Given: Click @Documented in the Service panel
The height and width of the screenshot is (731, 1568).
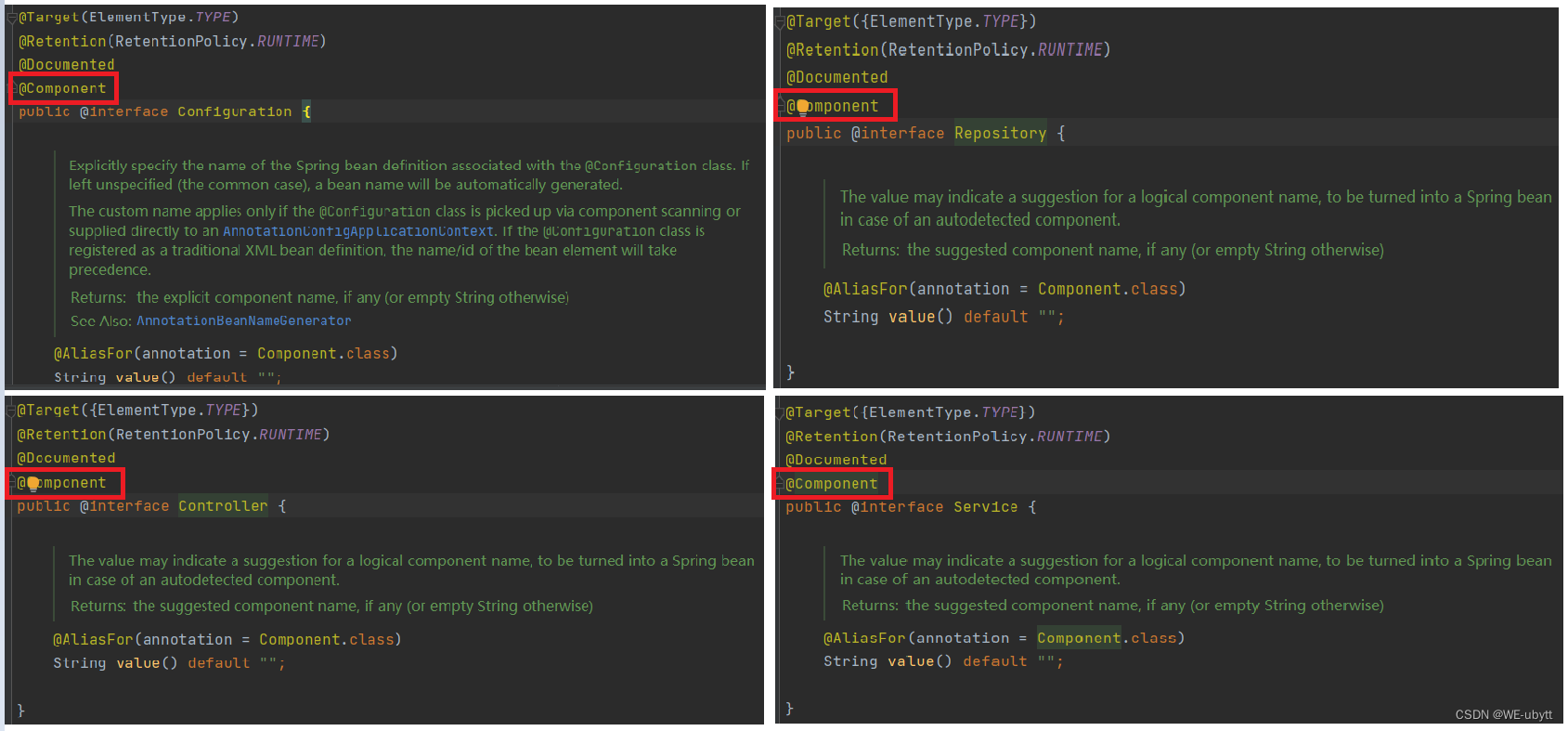Looking at the screenshot, I should (836, 460).
